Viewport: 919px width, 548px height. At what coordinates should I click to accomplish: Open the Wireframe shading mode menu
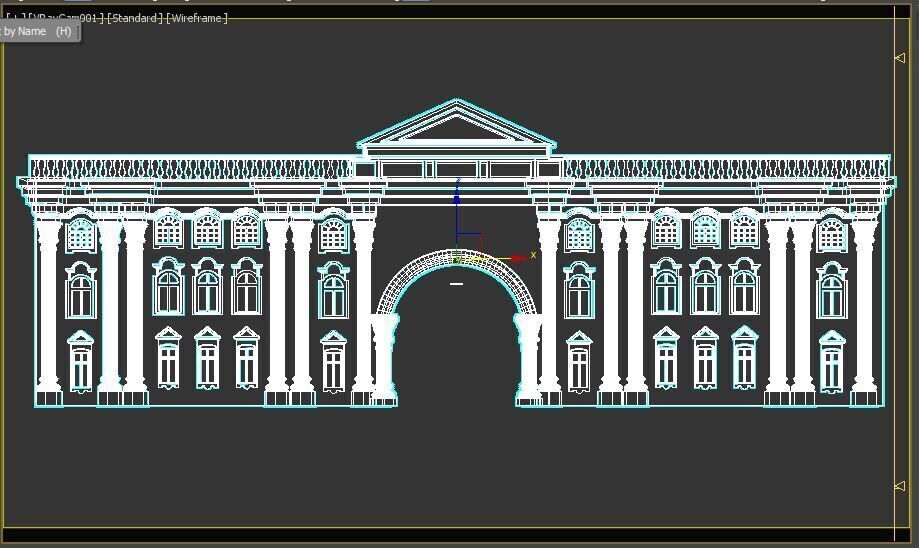196,18
